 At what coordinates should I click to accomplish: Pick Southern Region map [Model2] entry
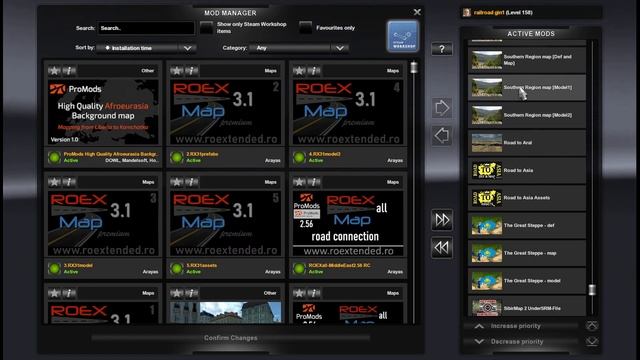[527, 115]
